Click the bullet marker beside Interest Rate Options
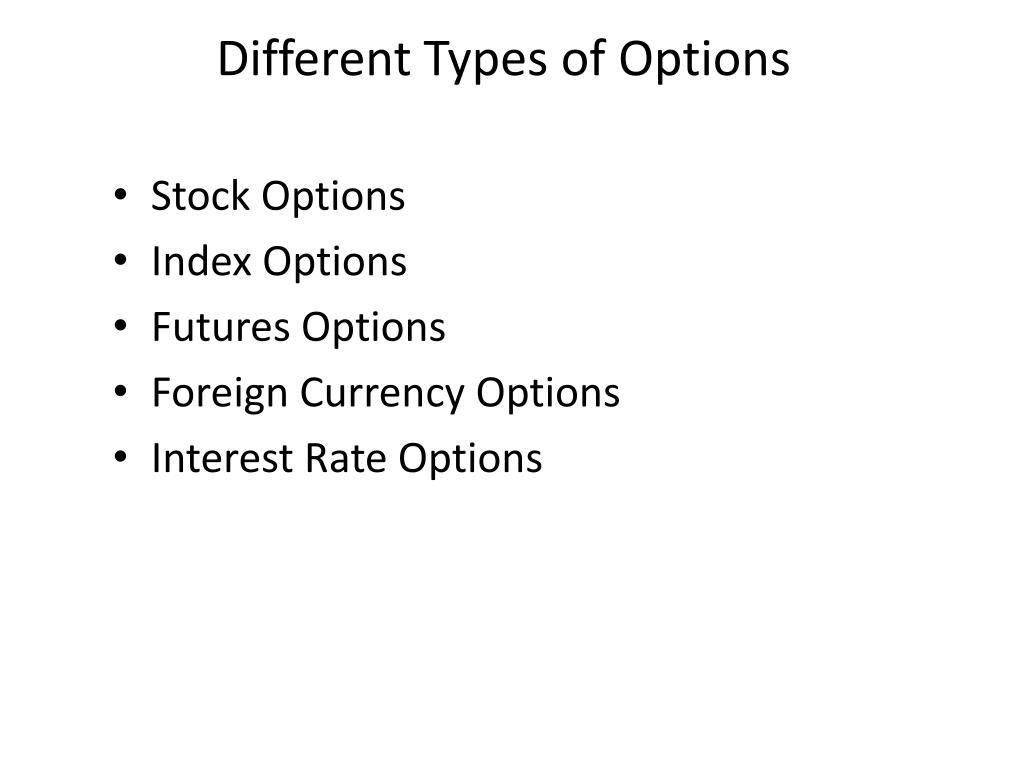Viewport: 1024px width, 768px height. 120,456
